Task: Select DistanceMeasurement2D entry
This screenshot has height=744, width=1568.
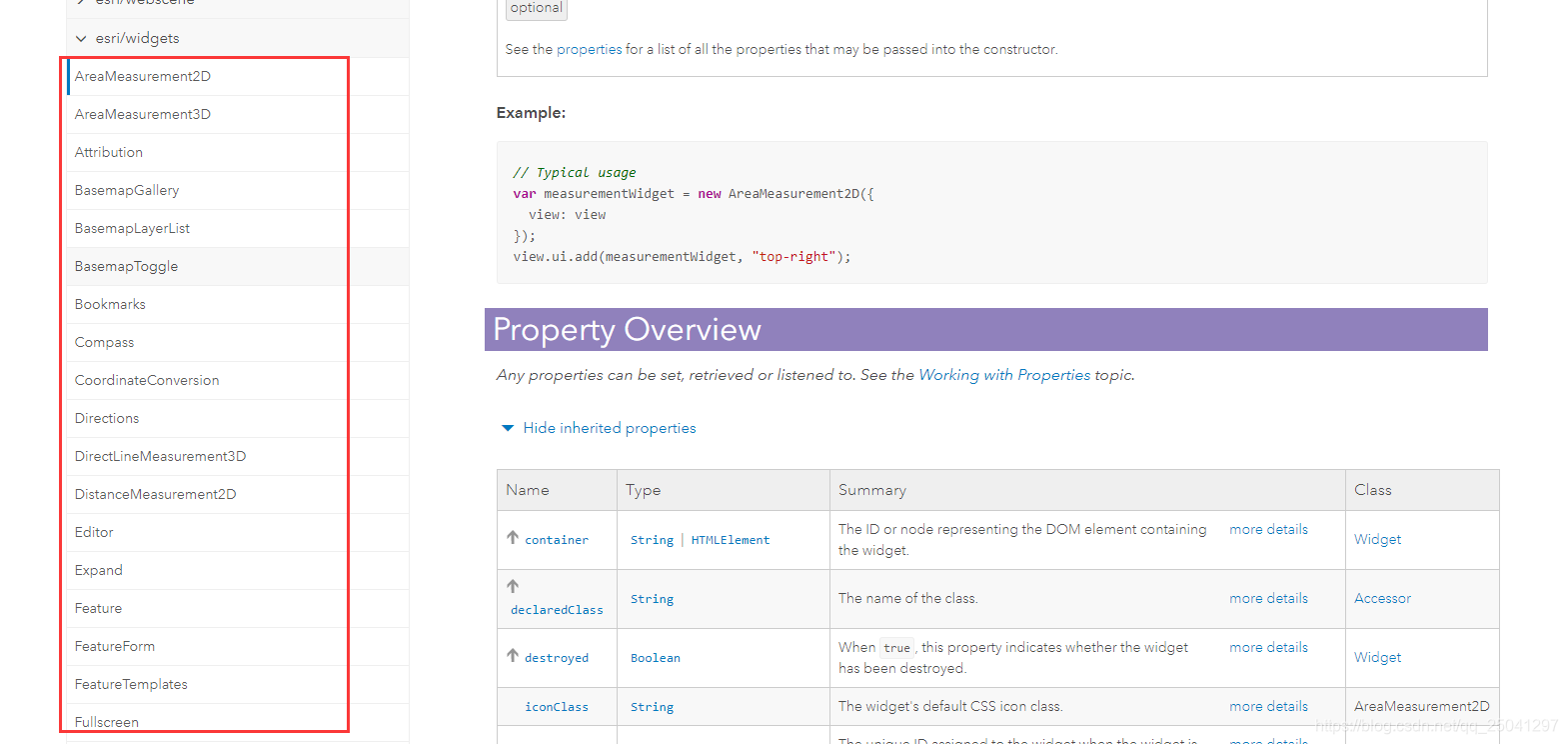Action: (x=156, y=495)
